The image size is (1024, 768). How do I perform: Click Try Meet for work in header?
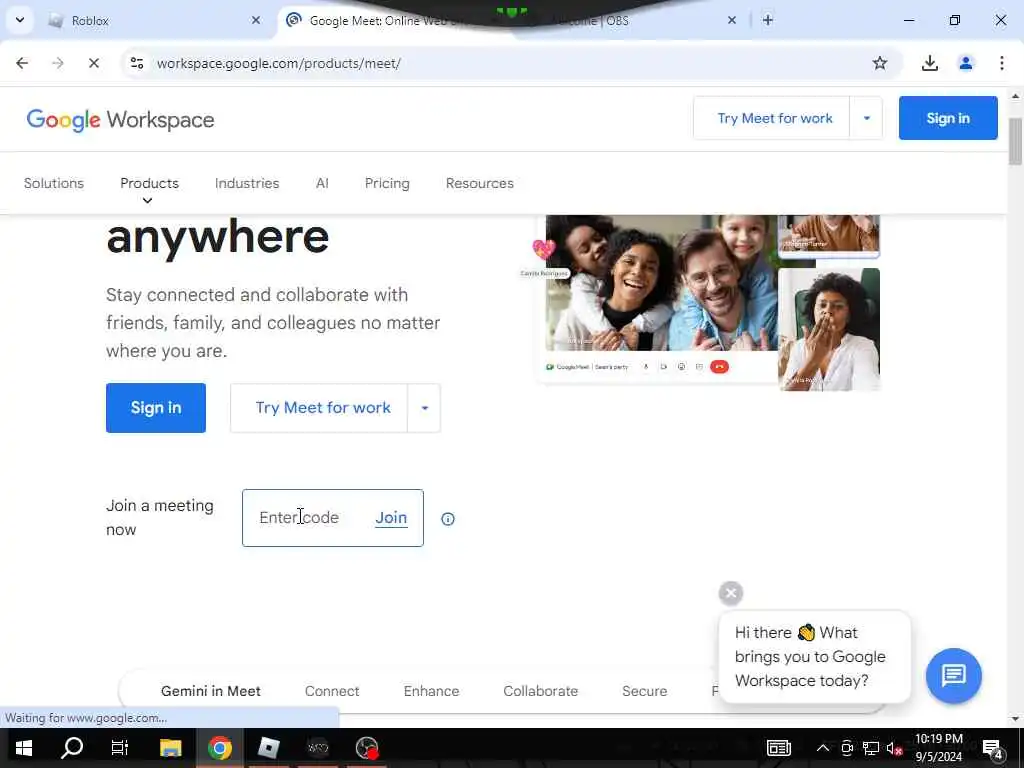[774, 118]
